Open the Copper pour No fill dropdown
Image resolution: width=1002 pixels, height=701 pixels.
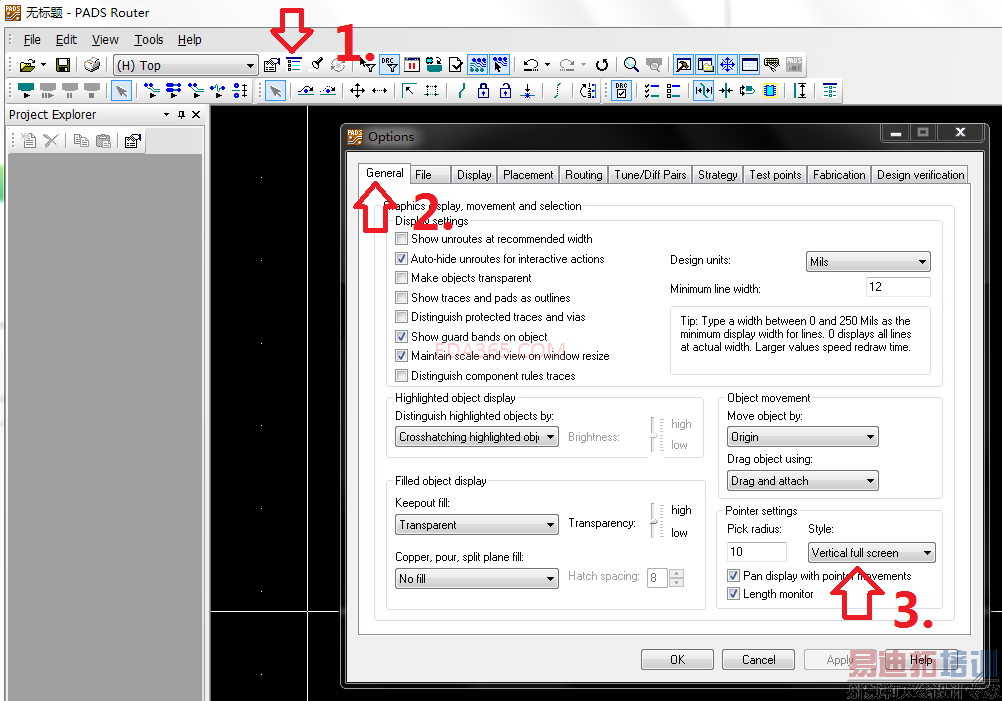pyautogui.click(x=477, y=578)
